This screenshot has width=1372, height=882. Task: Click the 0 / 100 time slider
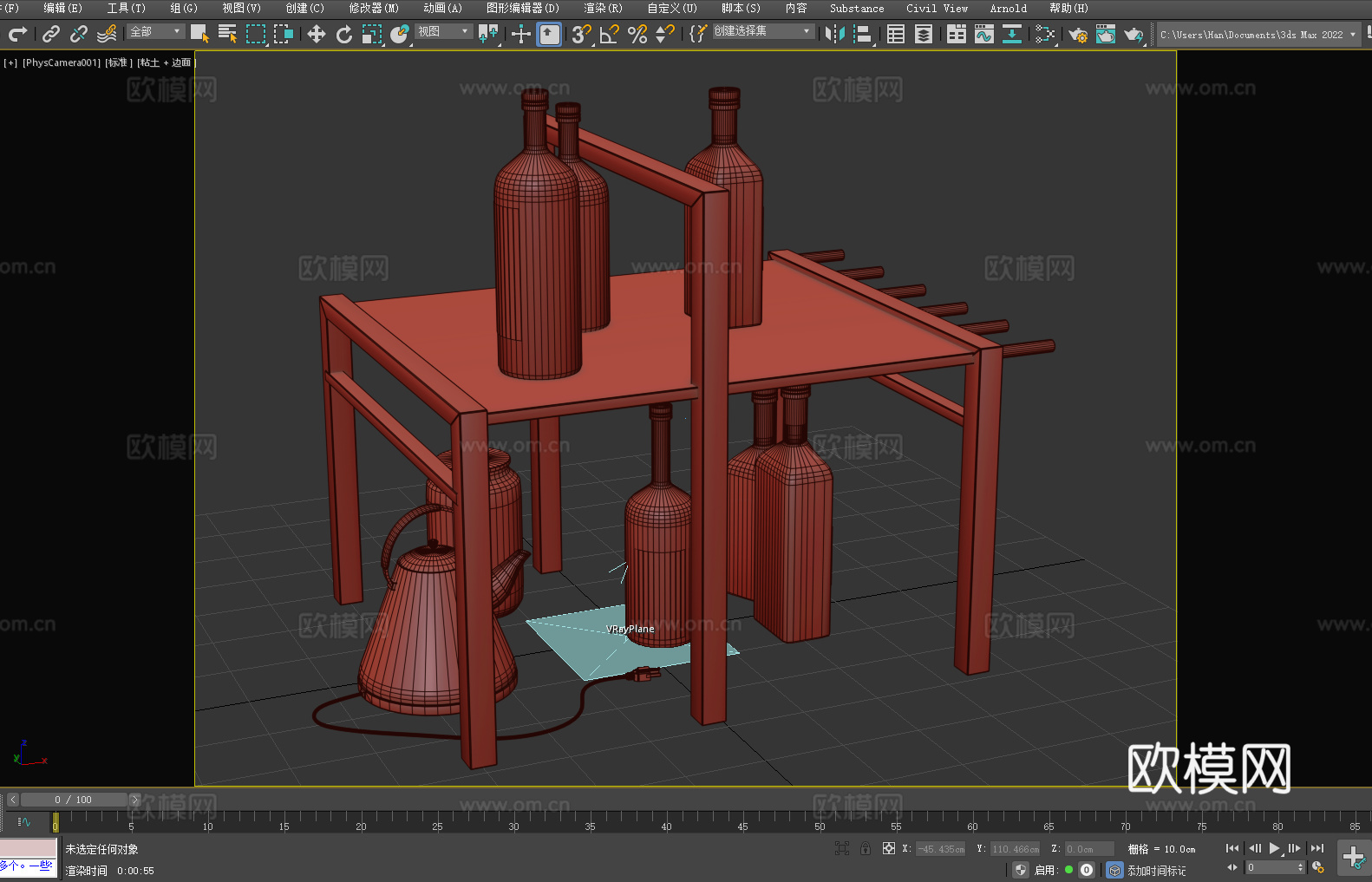pos(74,800)
